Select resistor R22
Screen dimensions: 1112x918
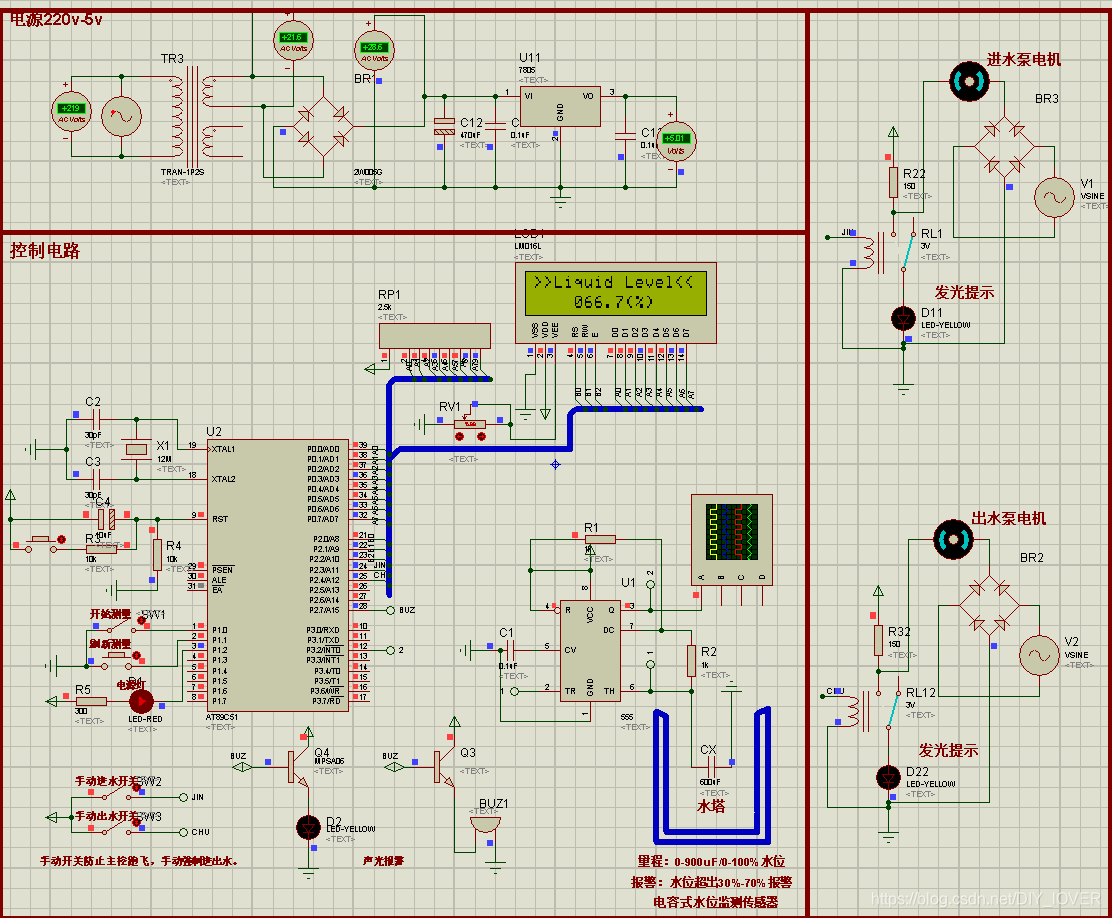click(894, 182)
